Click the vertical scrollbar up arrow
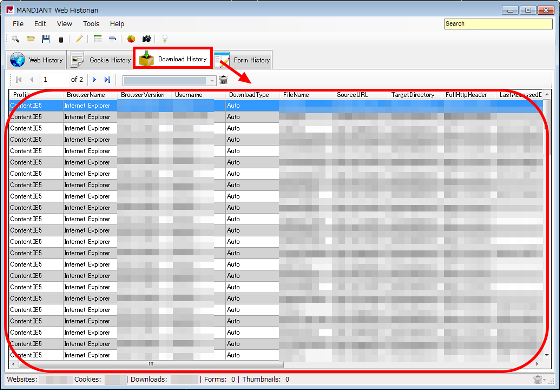 [x=547, y=94]
